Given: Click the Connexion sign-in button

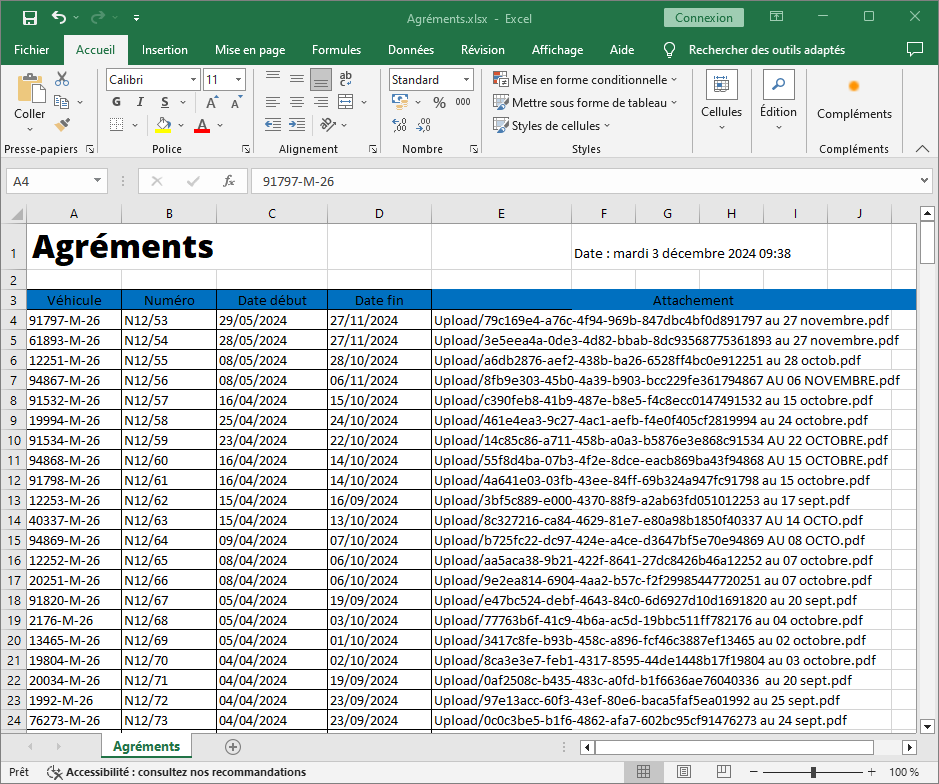Looking at the screenshot, I should click(x=704, y=18).
